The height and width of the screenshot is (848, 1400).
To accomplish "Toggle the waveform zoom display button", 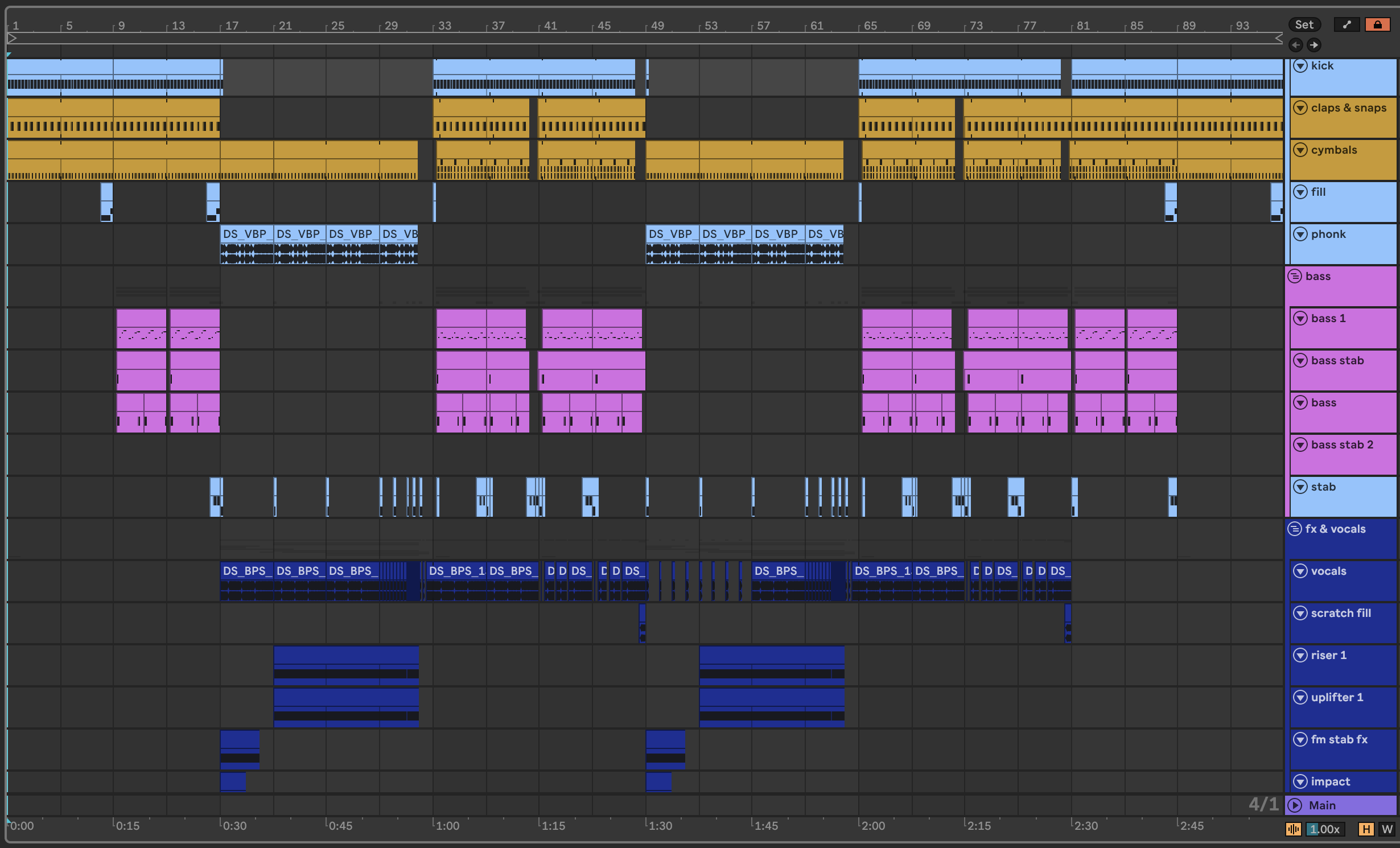I will 1293,829.
